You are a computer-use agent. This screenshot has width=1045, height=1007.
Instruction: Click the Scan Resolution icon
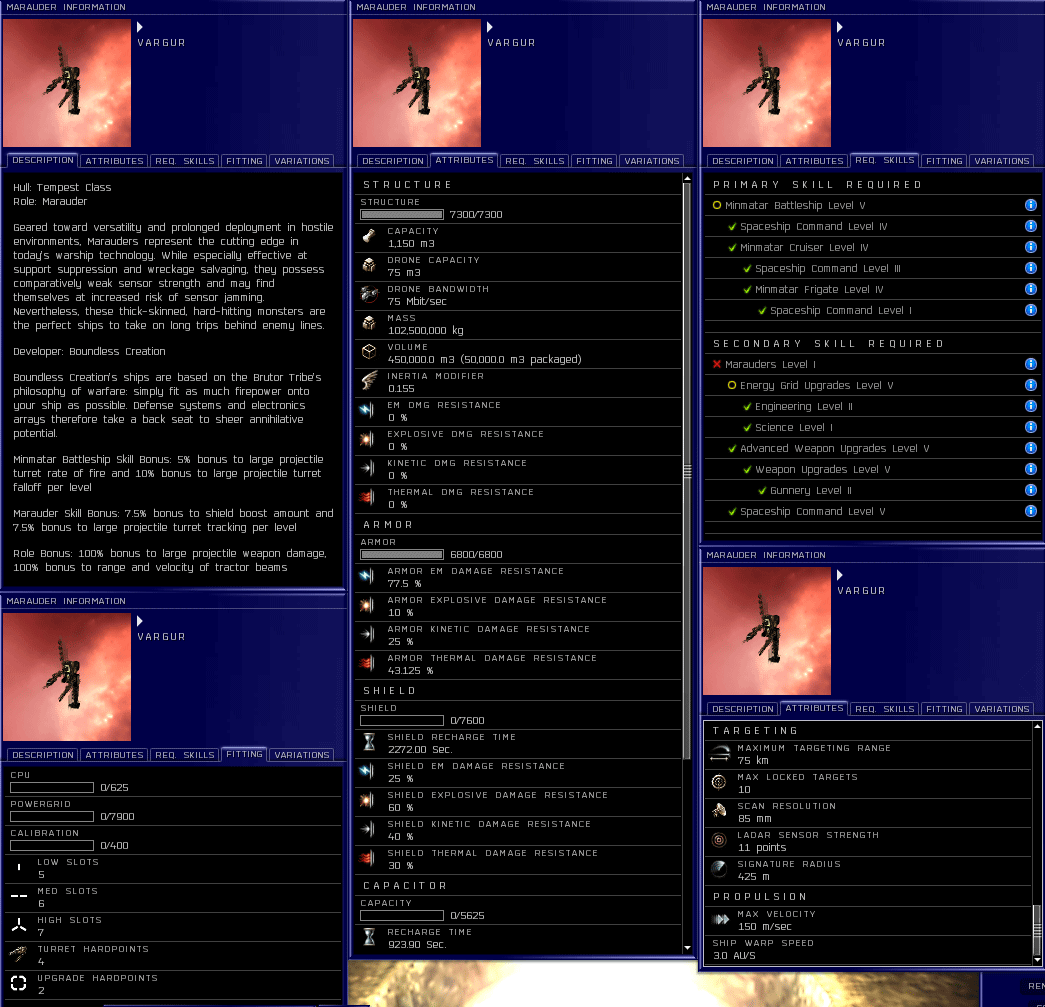tap(719, 811)
